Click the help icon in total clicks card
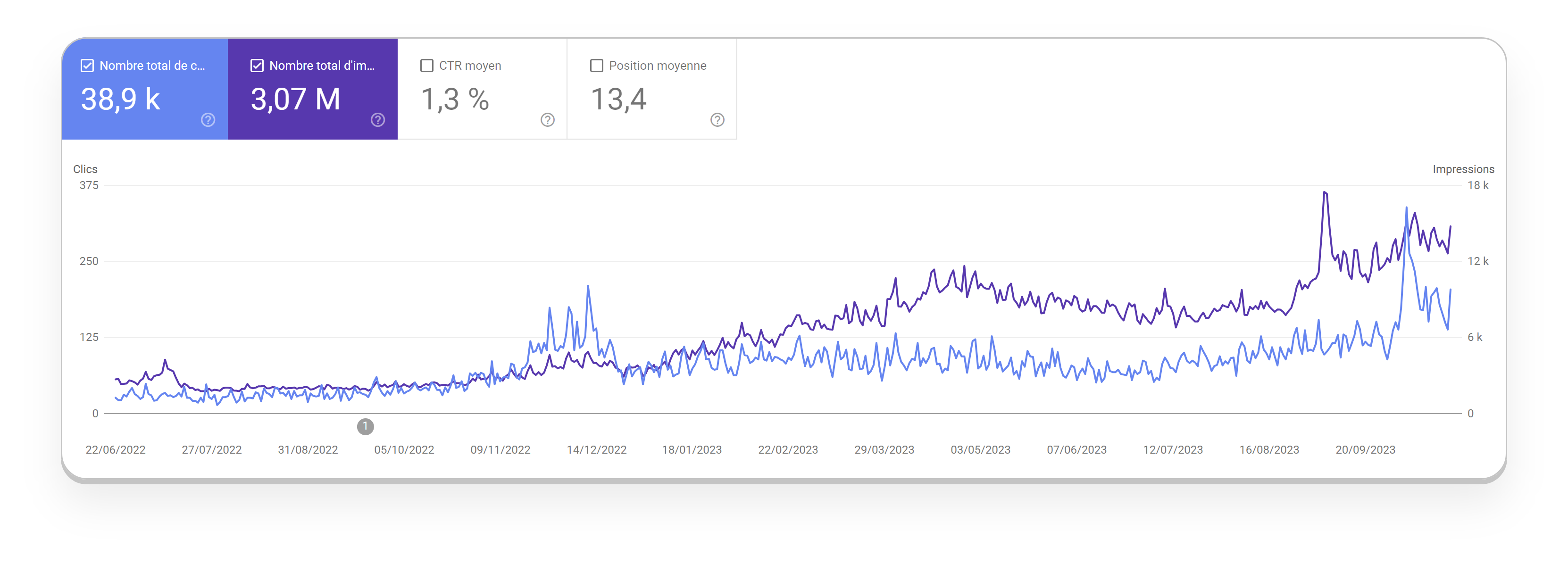This screenshot has height=564, width=1568. [208, 120]
